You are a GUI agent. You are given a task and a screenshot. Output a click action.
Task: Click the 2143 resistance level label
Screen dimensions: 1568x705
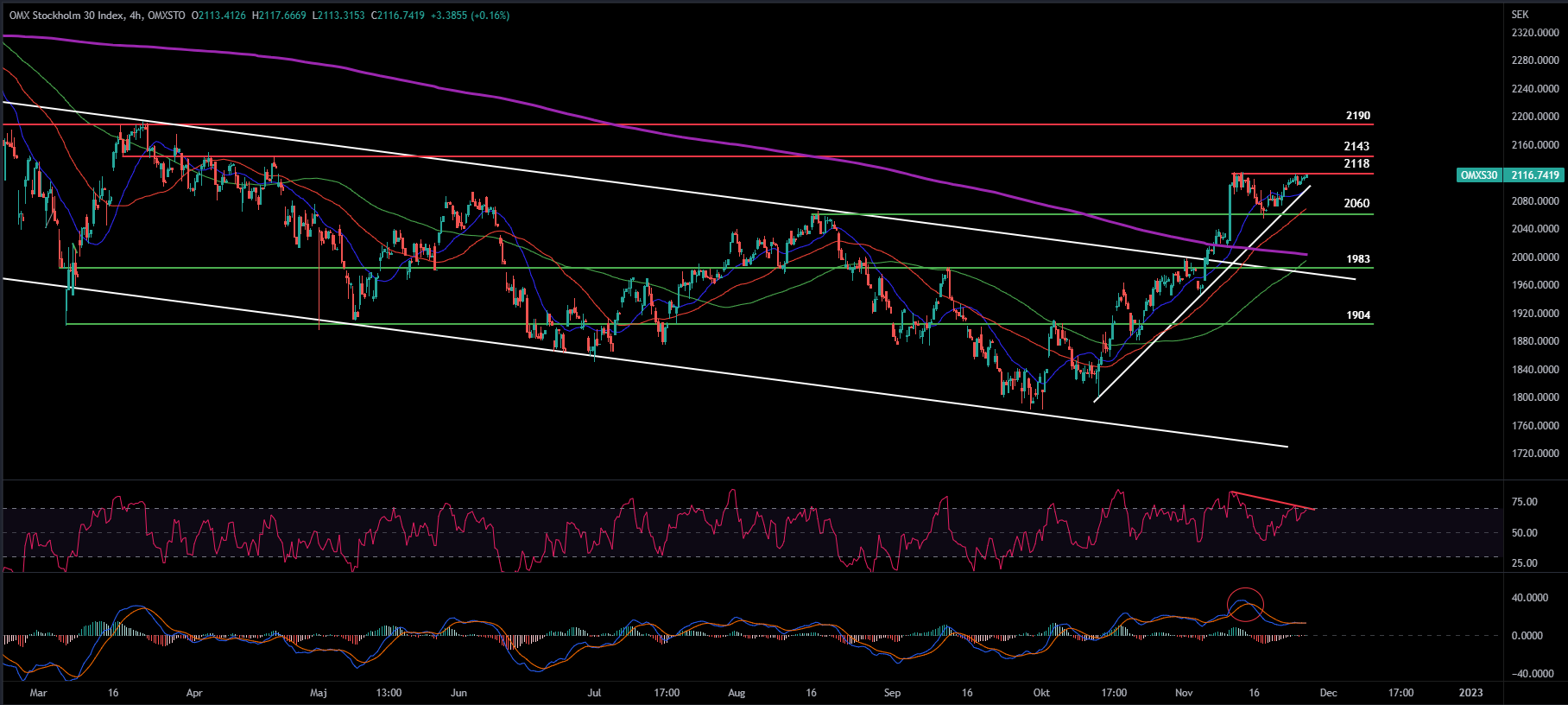click(x=1356, y=146)
